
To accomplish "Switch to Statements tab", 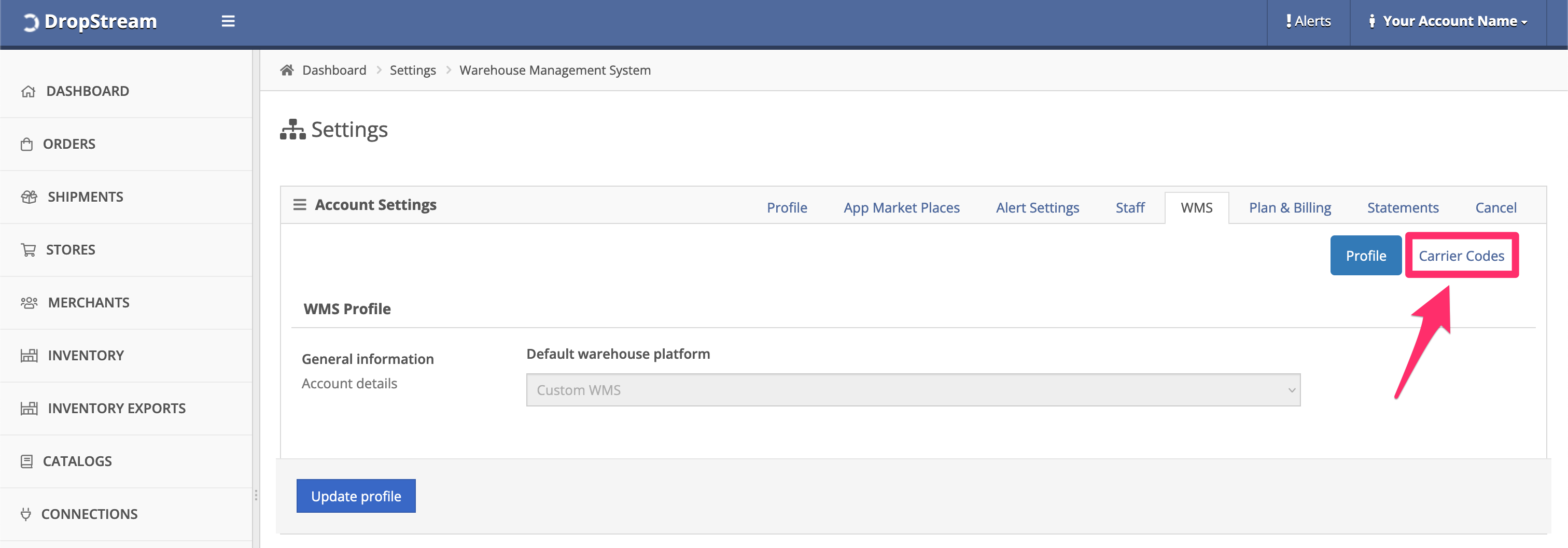I will click(1403, 207).
